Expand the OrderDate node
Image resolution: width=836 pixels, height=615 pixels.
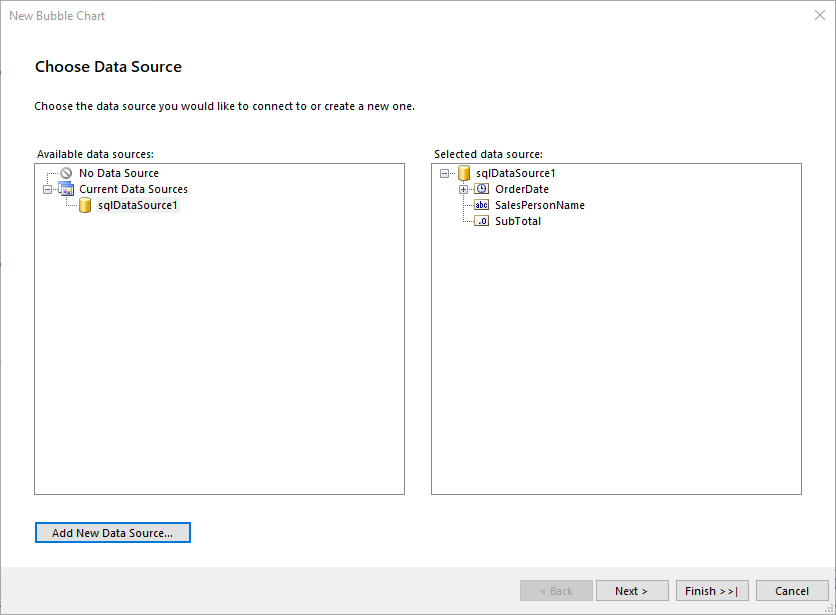pyautogui.click(x=462, y=189)
